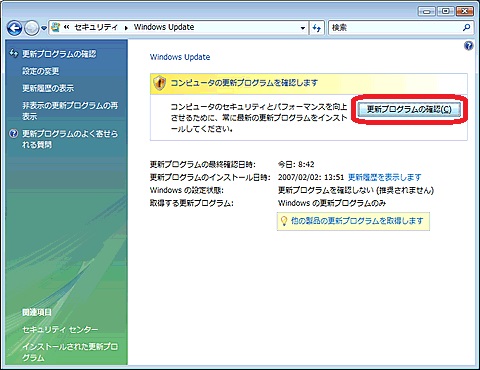Click the help icon beside よく寄せられる質問

(x=13, y=134)
